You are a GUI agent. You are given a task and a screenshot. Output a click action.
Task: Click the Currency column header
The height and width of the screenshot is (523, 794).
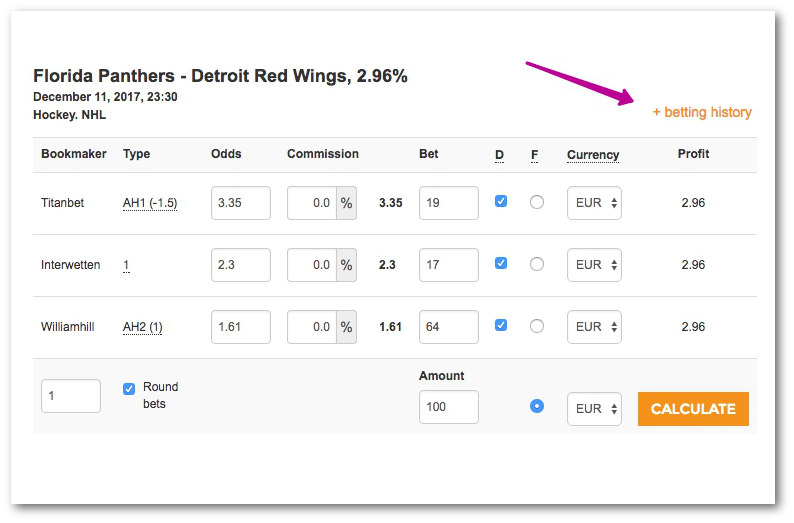tap(593, 154)
